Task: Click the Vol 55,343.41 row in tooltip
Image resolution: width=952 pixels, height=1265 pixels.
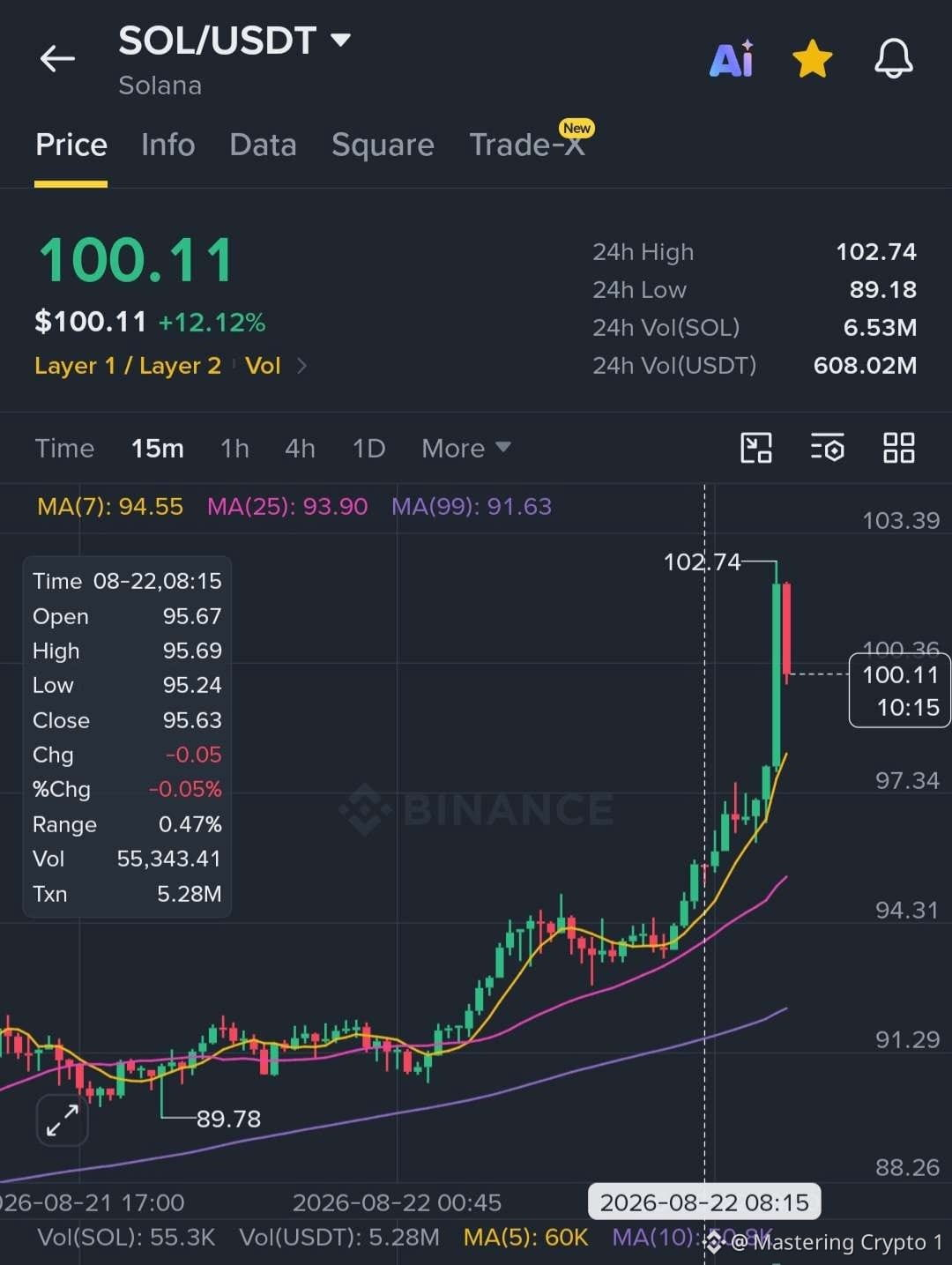Action: click(x=127, y=859)
